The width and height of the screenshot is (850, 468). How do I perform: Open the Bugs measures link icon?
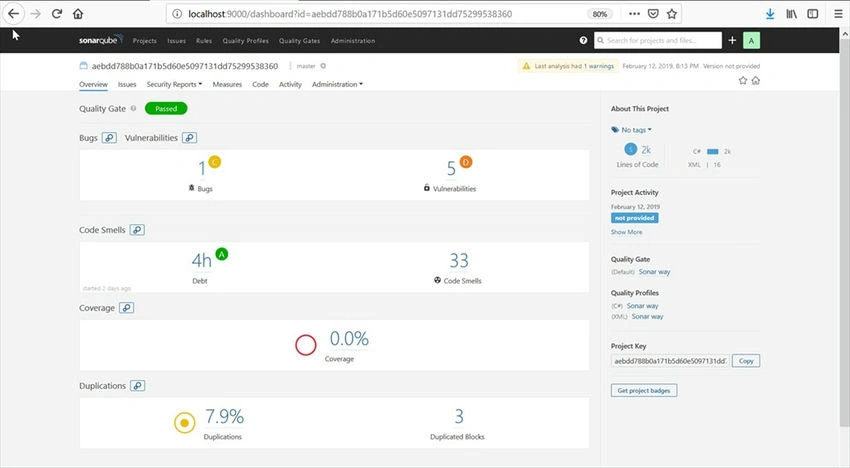109,138
